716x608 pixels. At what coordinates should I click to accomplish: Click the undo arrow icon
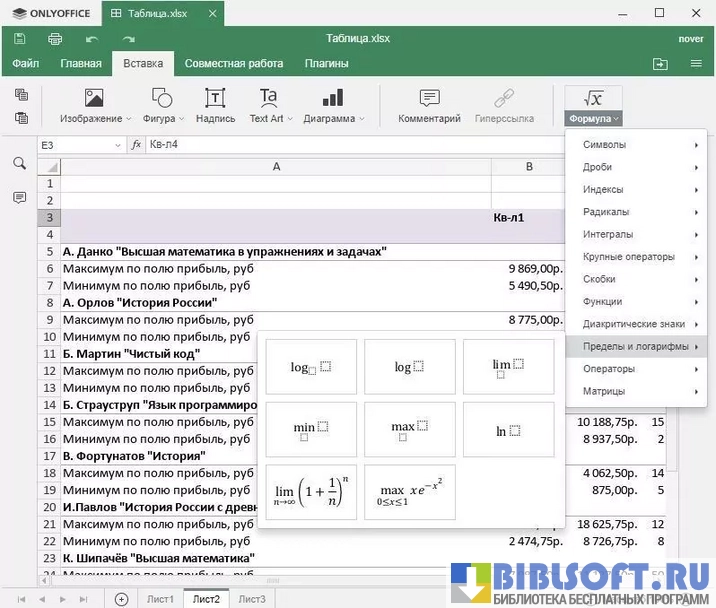point(92,39)
